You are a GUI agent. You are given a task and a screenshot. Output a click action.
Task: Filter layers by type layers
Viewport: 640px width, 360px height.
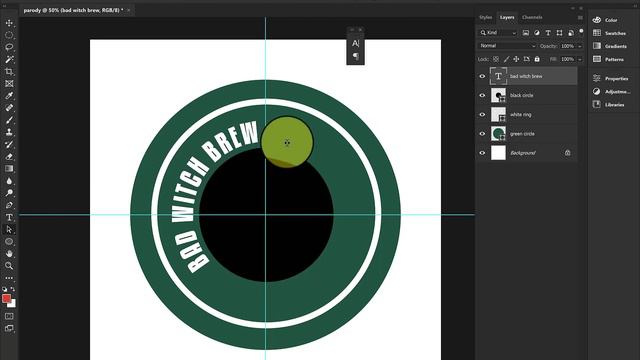click(548, 33)
